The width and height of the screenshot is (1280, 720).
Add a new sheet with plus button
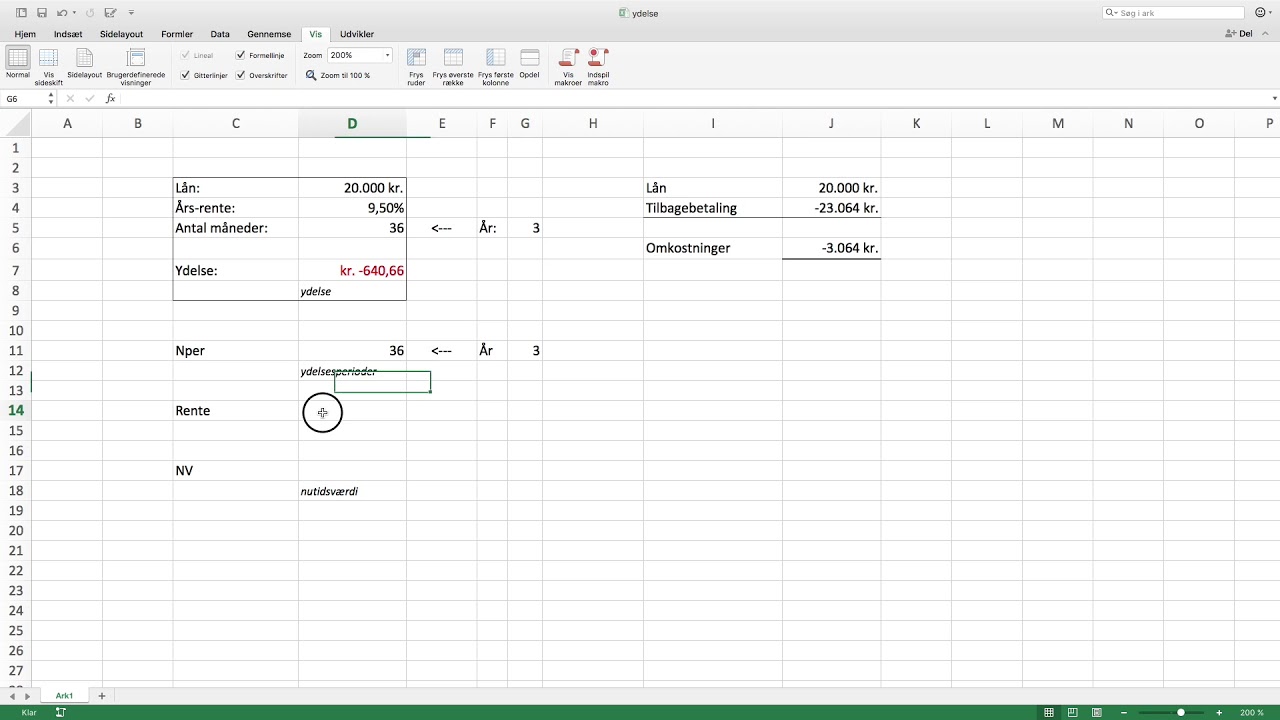(x=101, y=696)
